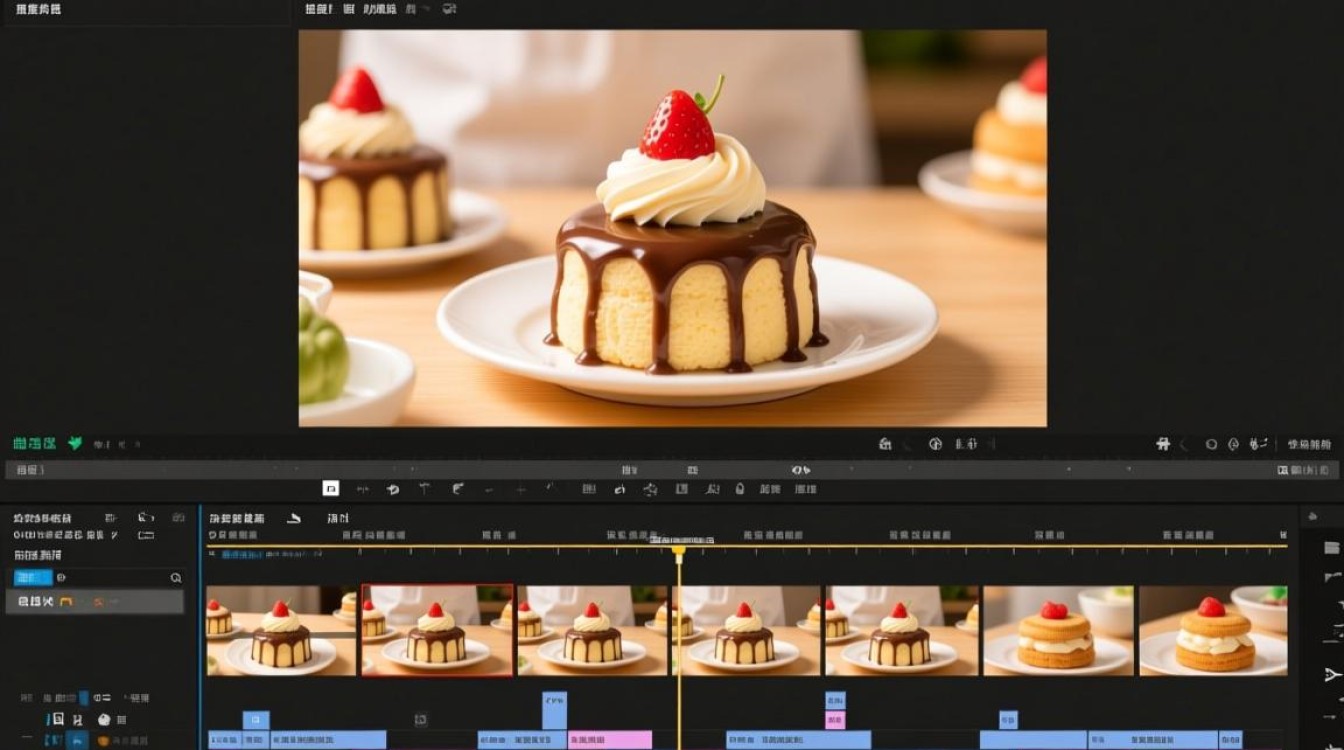Select the small pink clip beneath the small blue clip

coord(835,720)
